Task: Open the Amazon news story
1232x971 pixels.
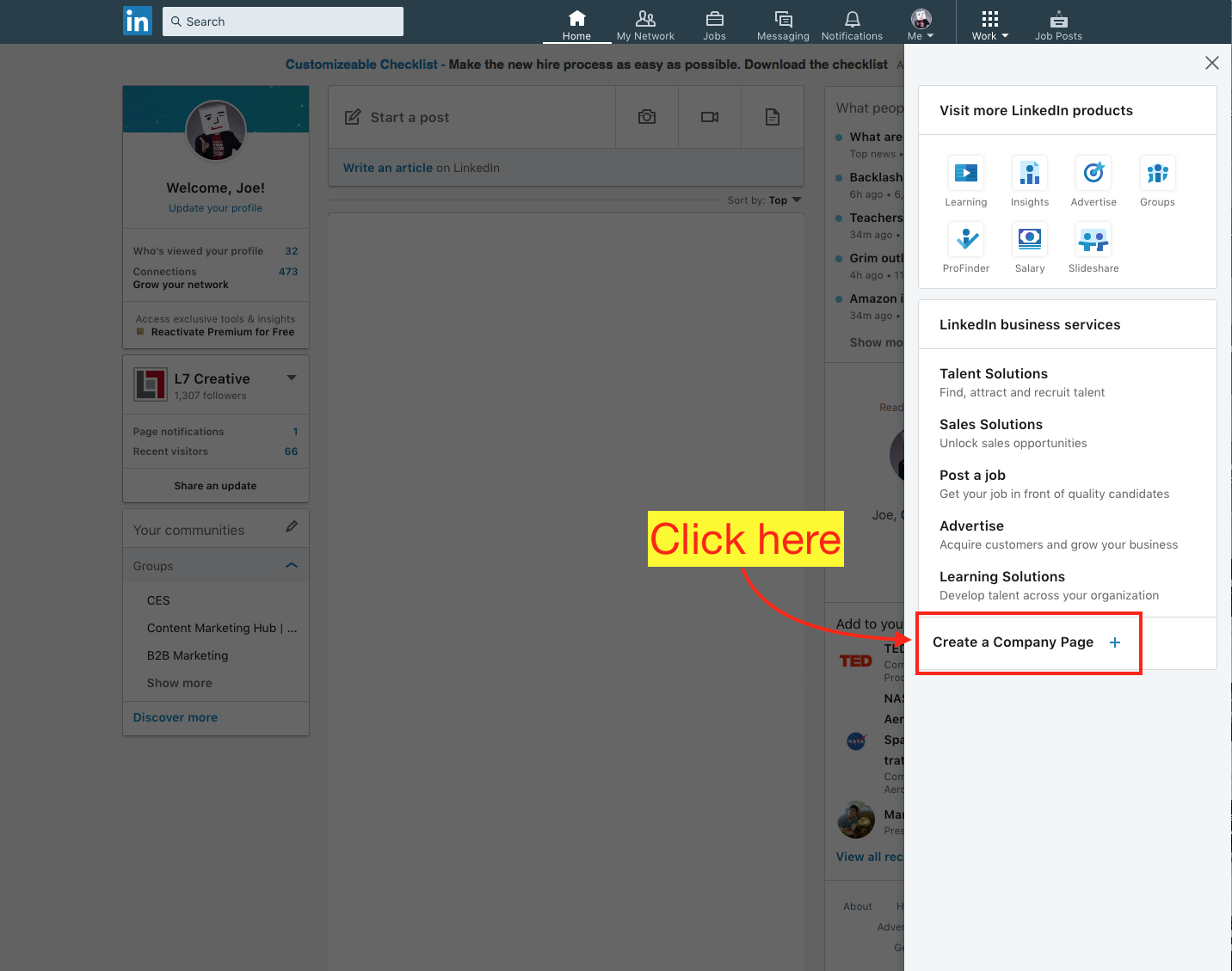Action: pos(876,298)
